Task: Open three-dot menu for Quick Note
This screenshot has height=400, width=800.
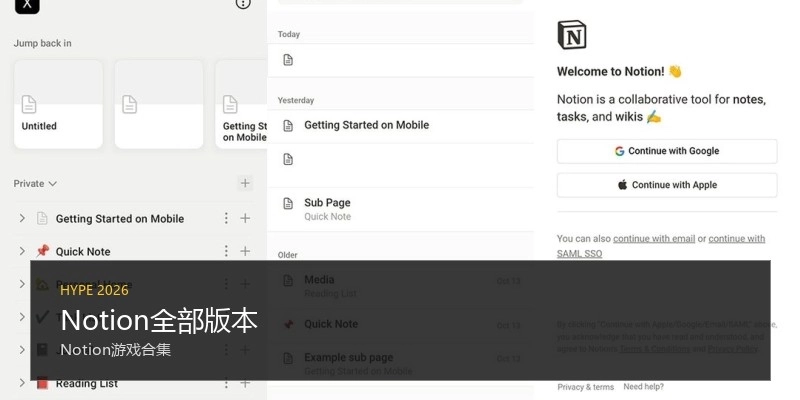Action: coord(226,251)
